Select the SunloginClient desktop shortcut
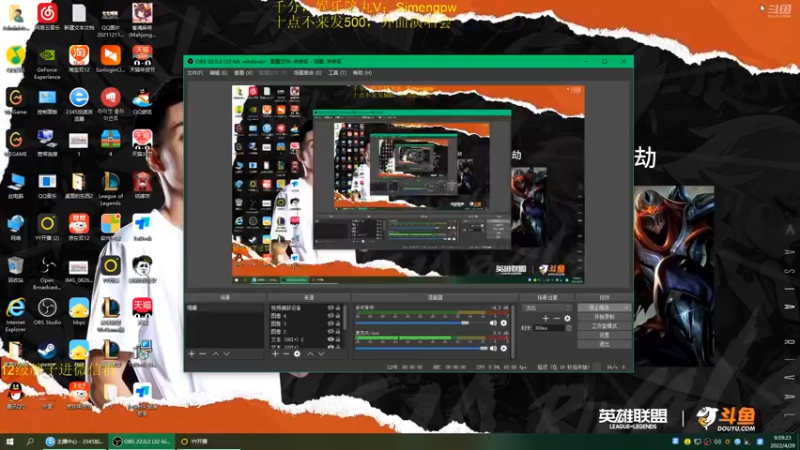Image resolution: width=800 pixels, height=450 pixels. pos(110,59)
